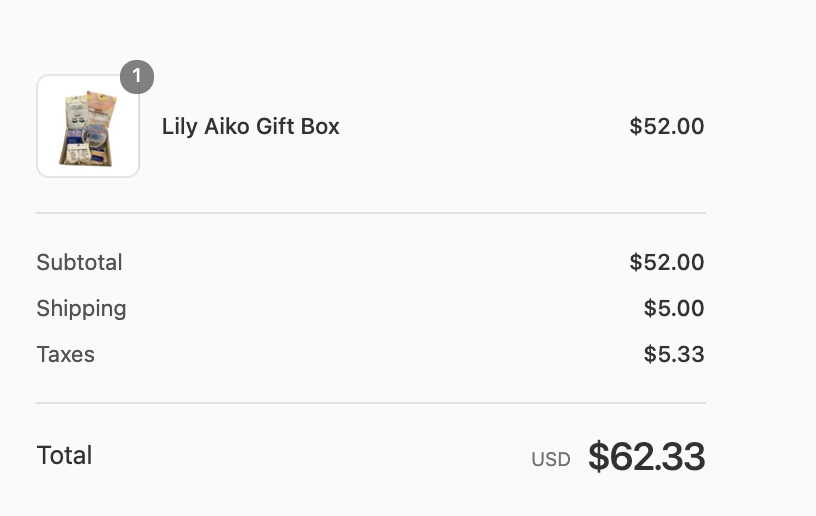Viewport: 816px width, 516px height.
Task: Click the divider line above Total
Action: 370,403
